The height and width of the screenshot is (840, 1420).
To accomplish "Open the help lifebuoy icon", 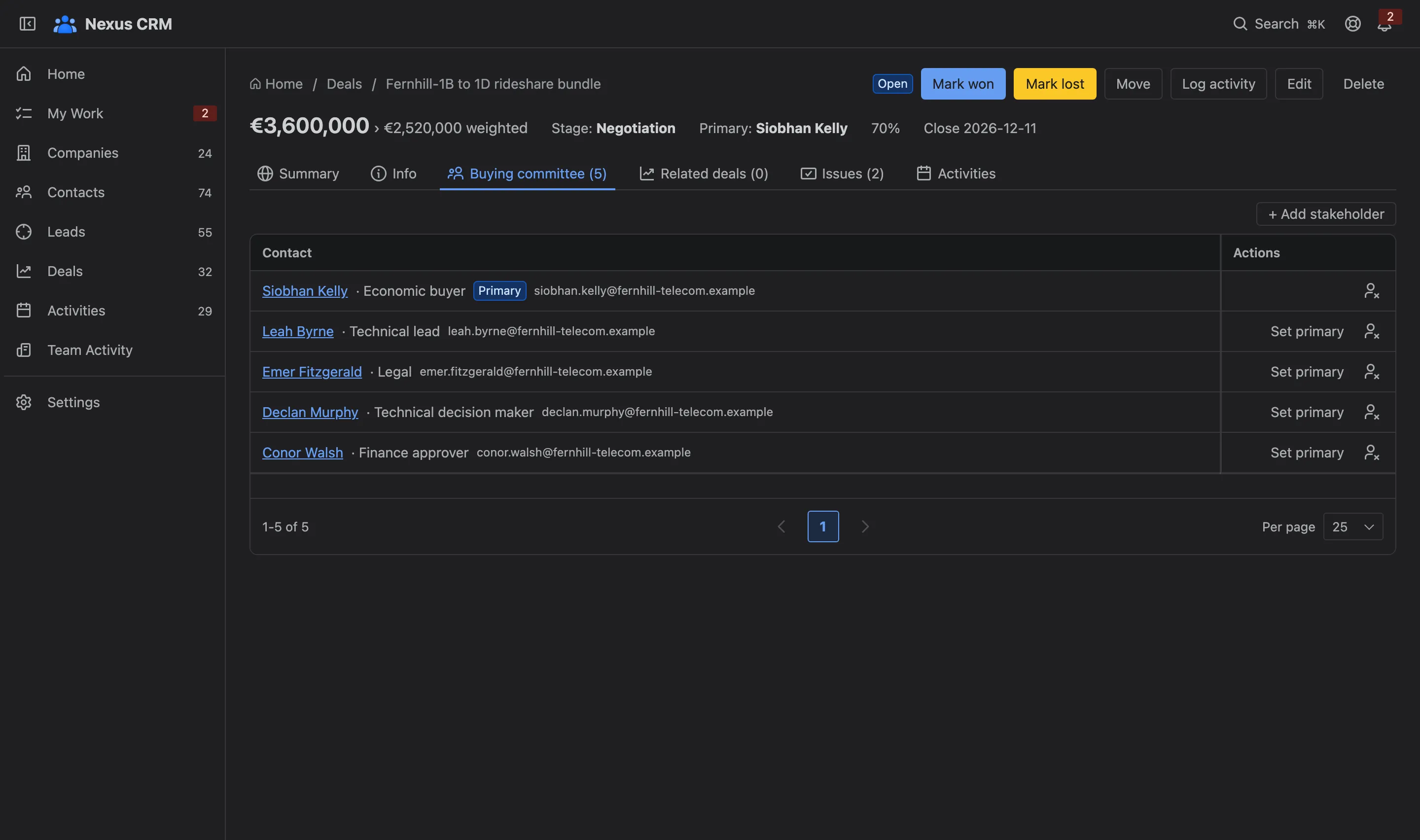I will click(x=1352, y=24).
